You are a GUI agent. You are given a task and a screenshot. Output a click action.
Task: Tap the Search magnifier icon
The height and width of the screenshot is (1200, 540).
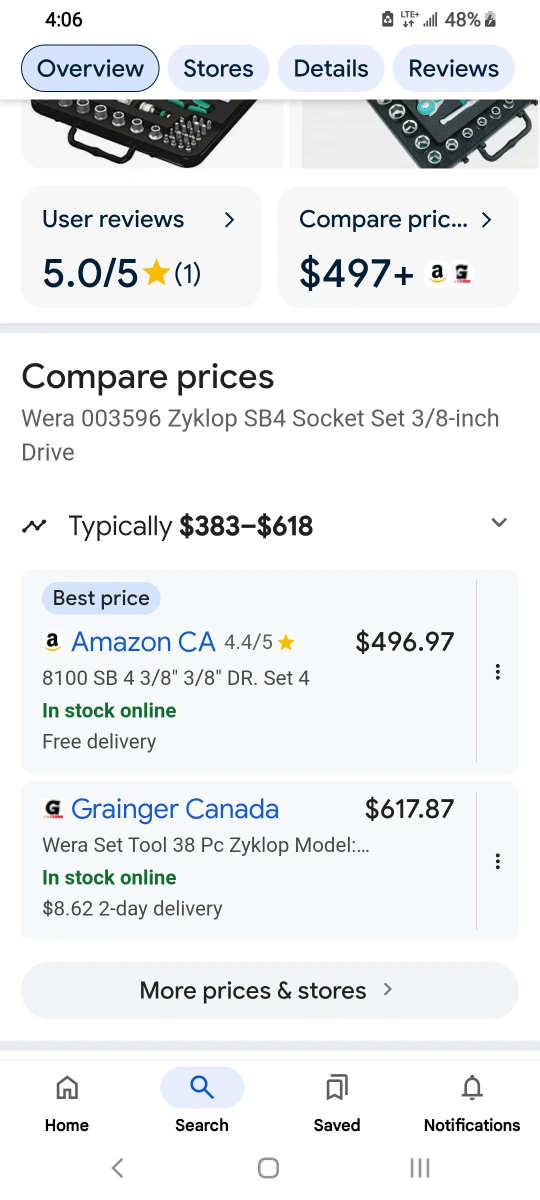tap(202, 1087)
